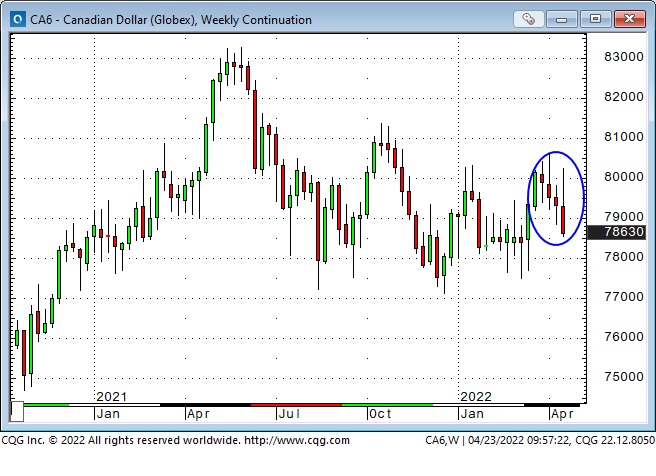The width and height of the screenshot is (656, 476).
Task: Click the 78000 price scale label
Action: 623,256
